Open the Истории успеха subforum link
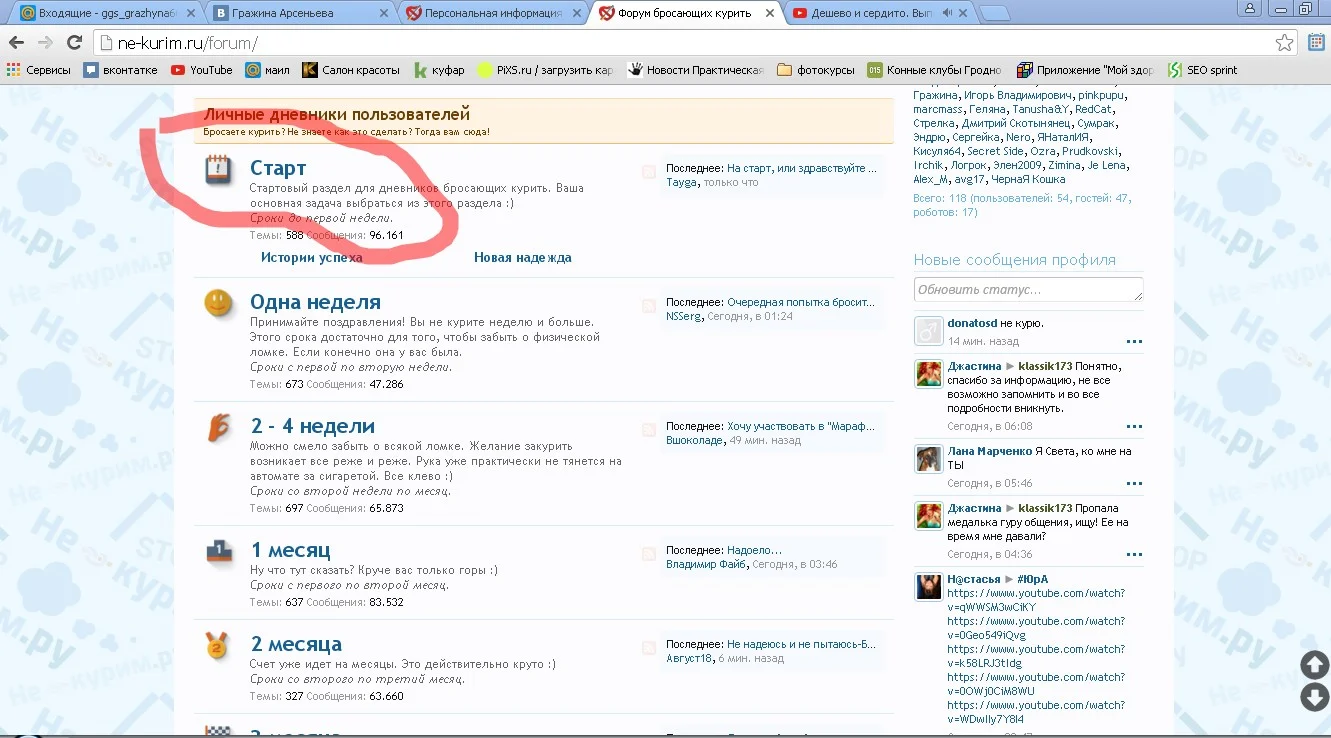The image size is (1331, 738). [311, 258]
